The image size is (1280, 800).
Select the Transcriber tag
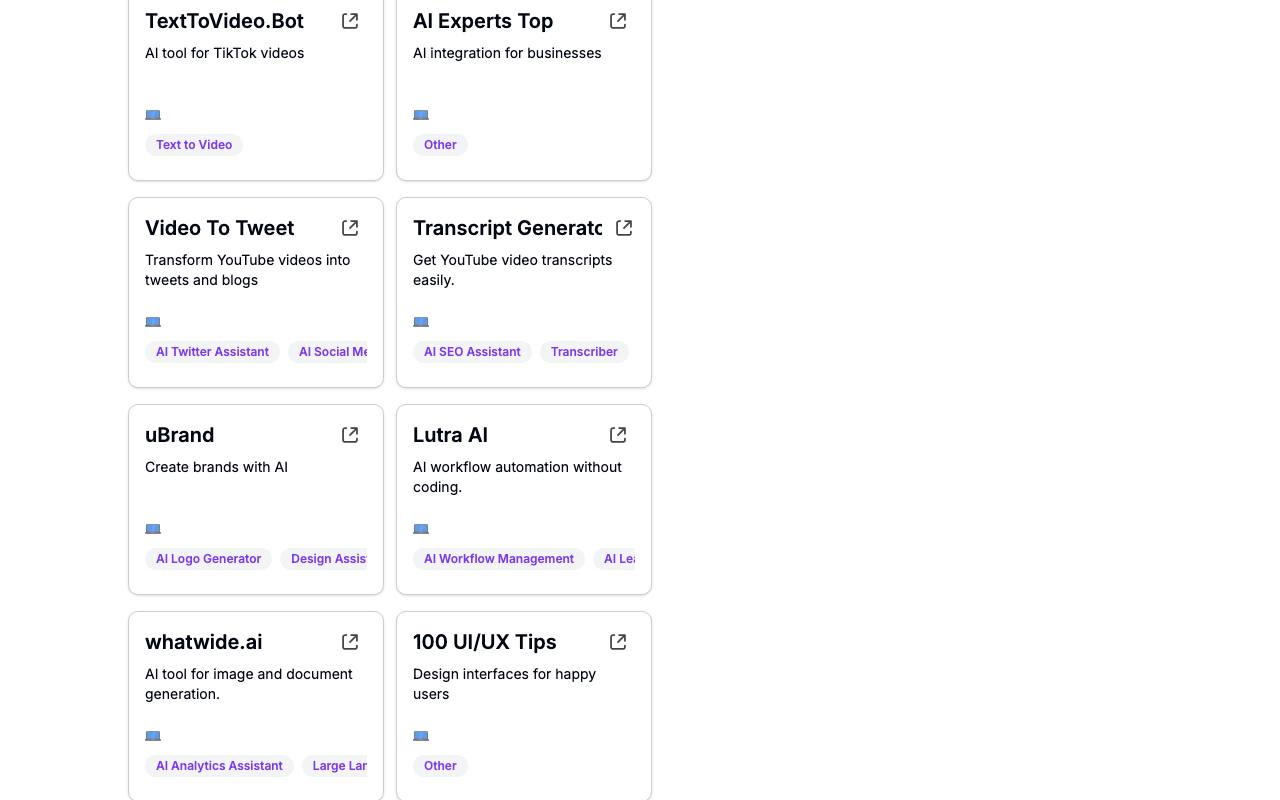pos(584,352)
